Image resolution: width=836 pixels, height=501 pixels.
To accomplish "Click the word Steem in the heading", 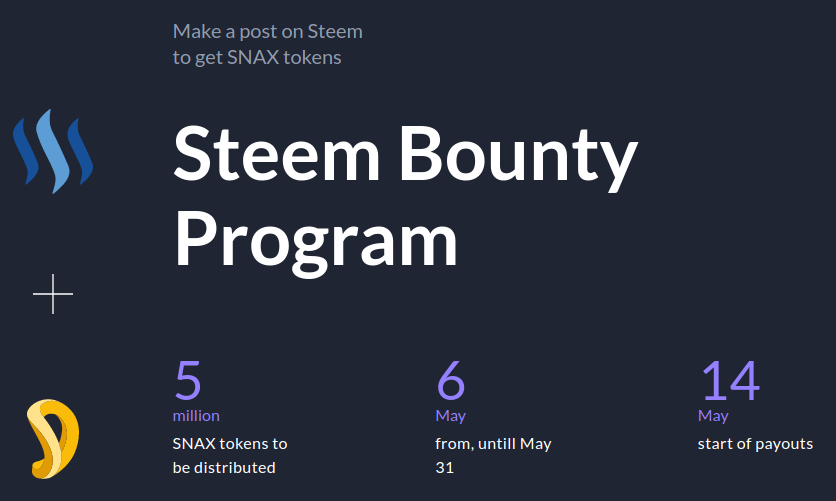I will click(x=277, y=153).
